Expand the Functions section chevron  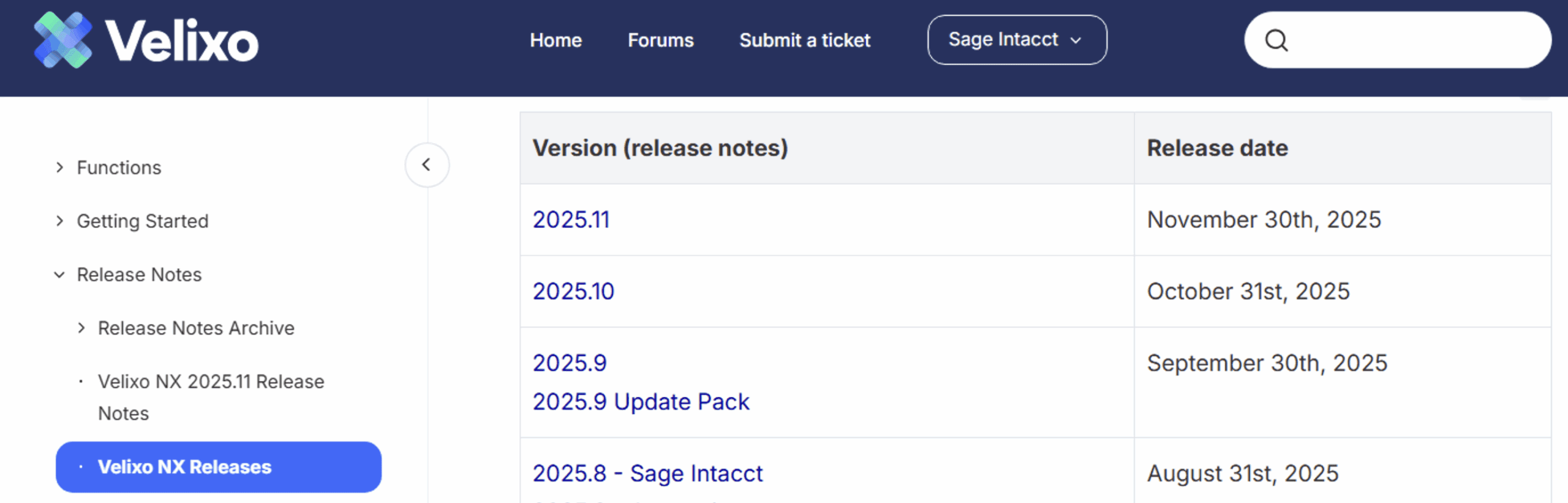59,167
